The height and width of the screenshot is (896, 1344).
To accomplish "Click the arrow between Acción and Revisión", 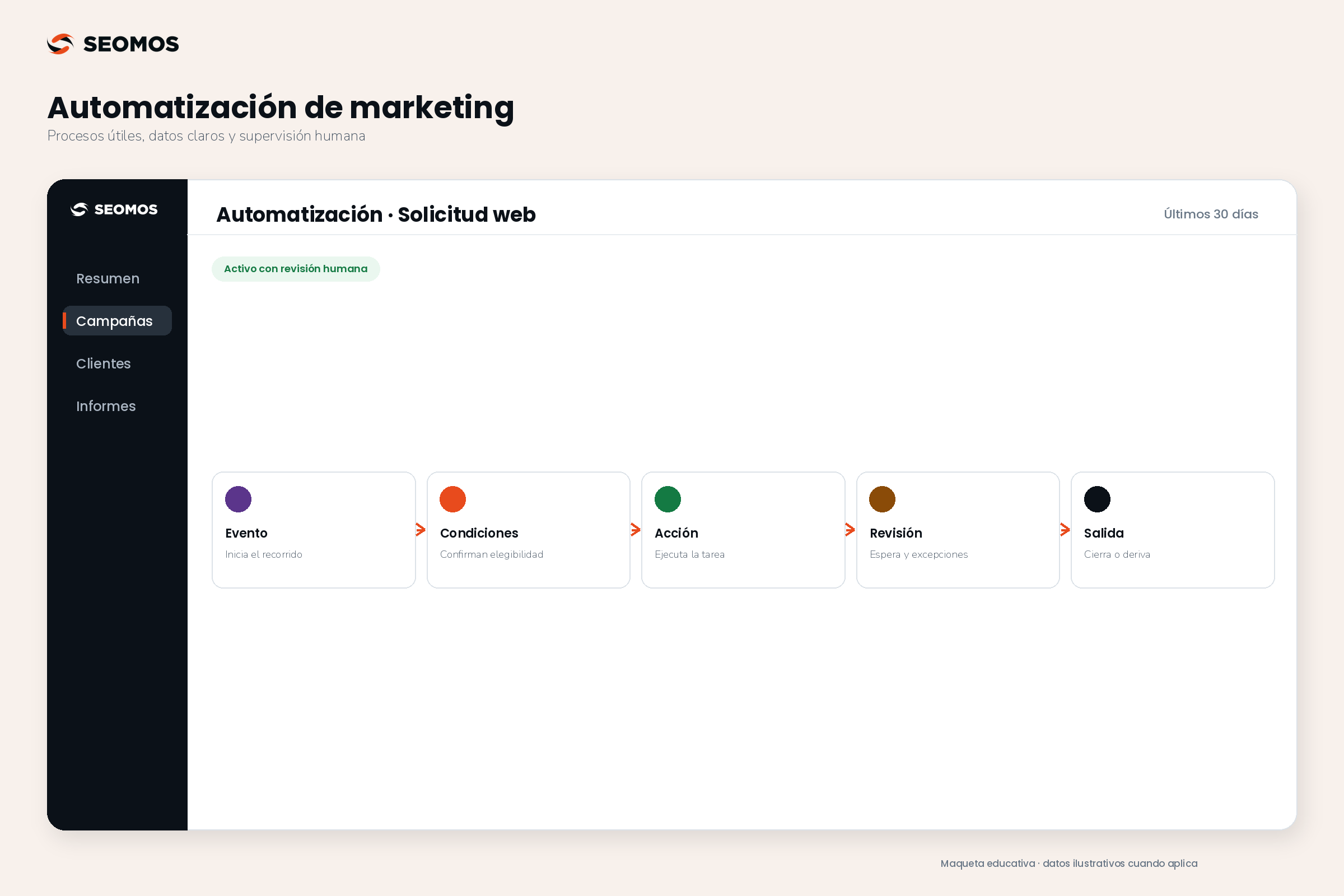I will pyautogui.click(x=850, y=530).
